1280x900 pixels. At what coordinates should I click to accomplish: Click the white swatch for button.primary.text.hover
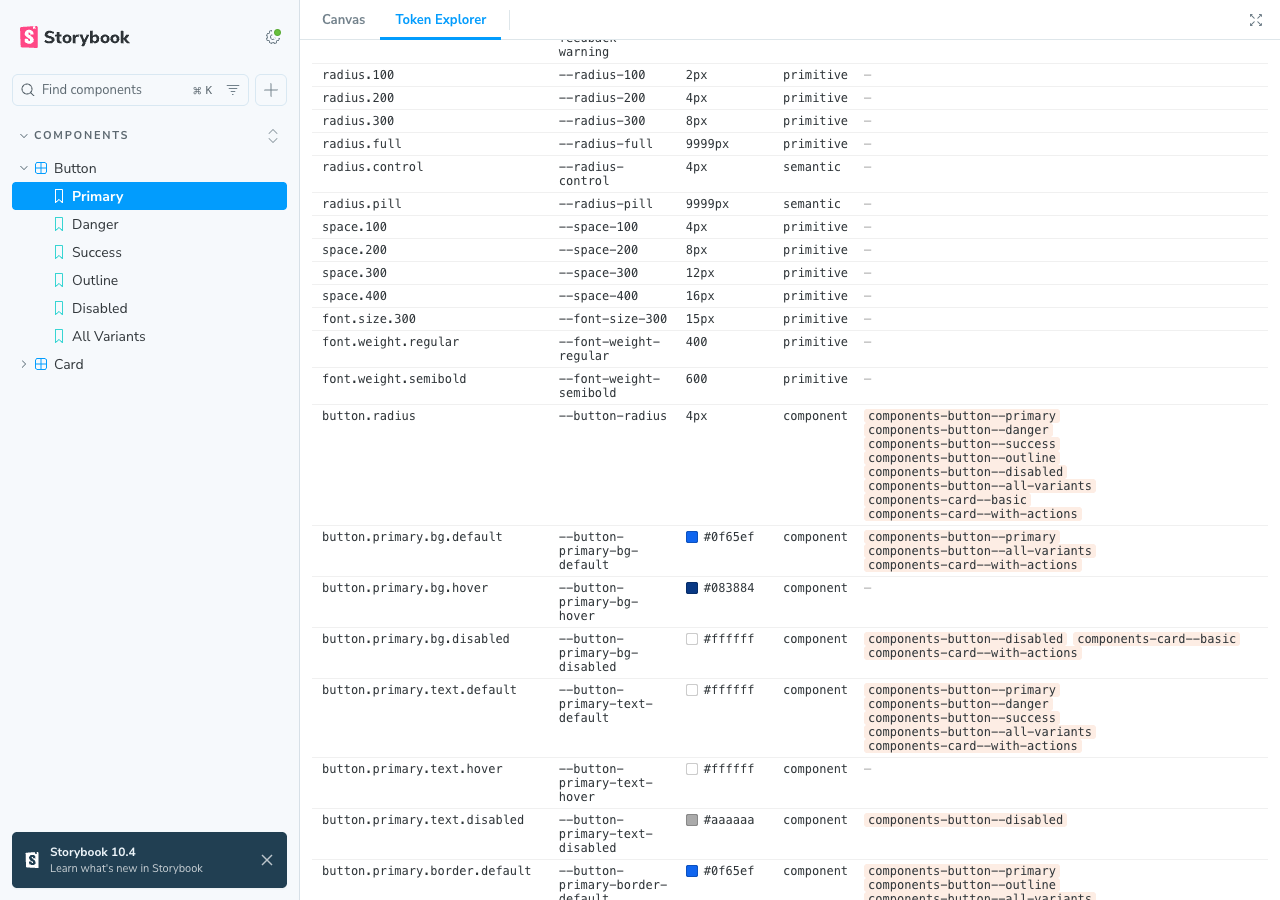692,769
